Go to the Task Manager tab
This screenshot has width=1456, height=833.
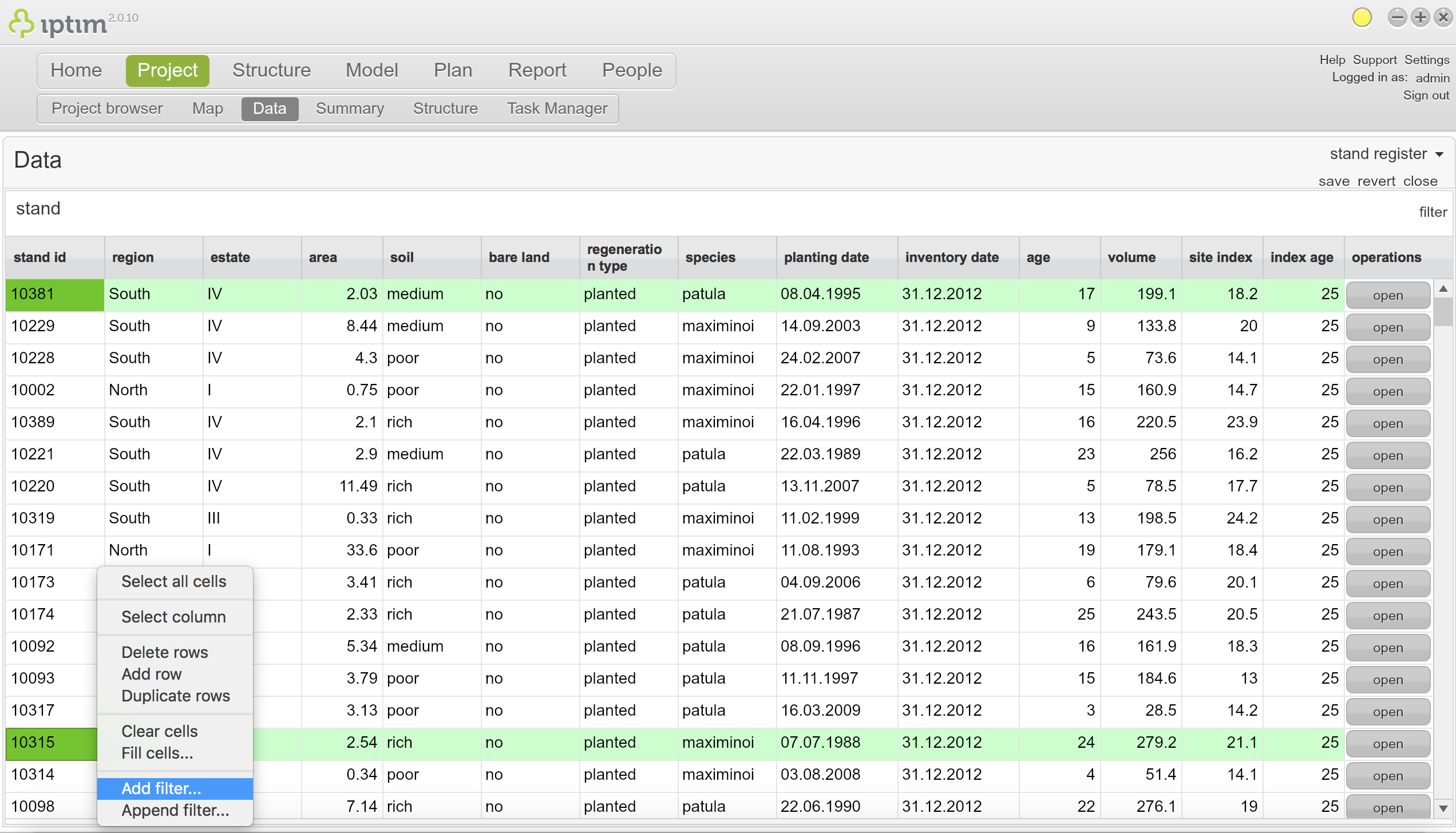[x=557, y=109]
